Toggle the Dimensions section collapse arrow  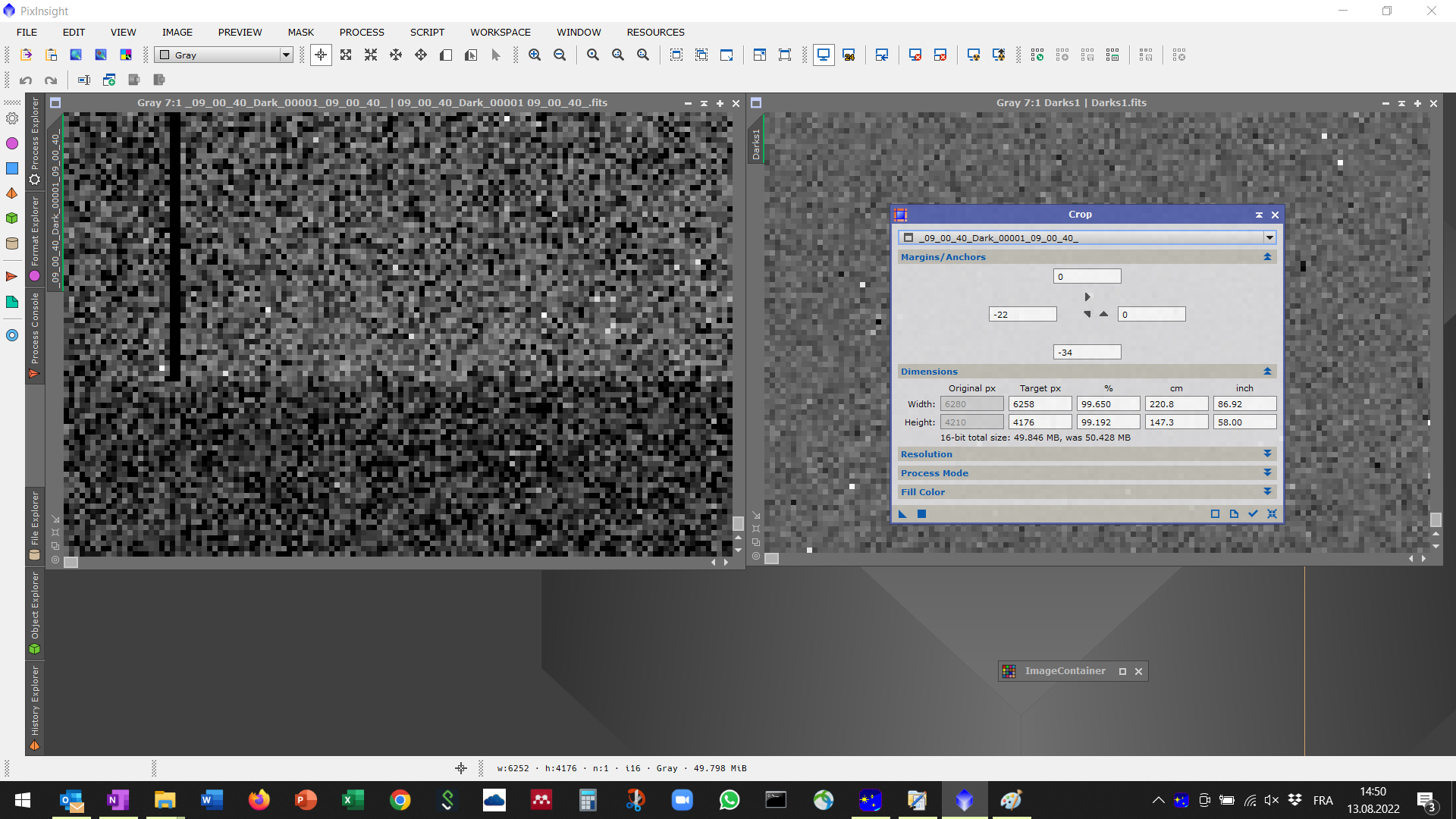click(1267, 371)
